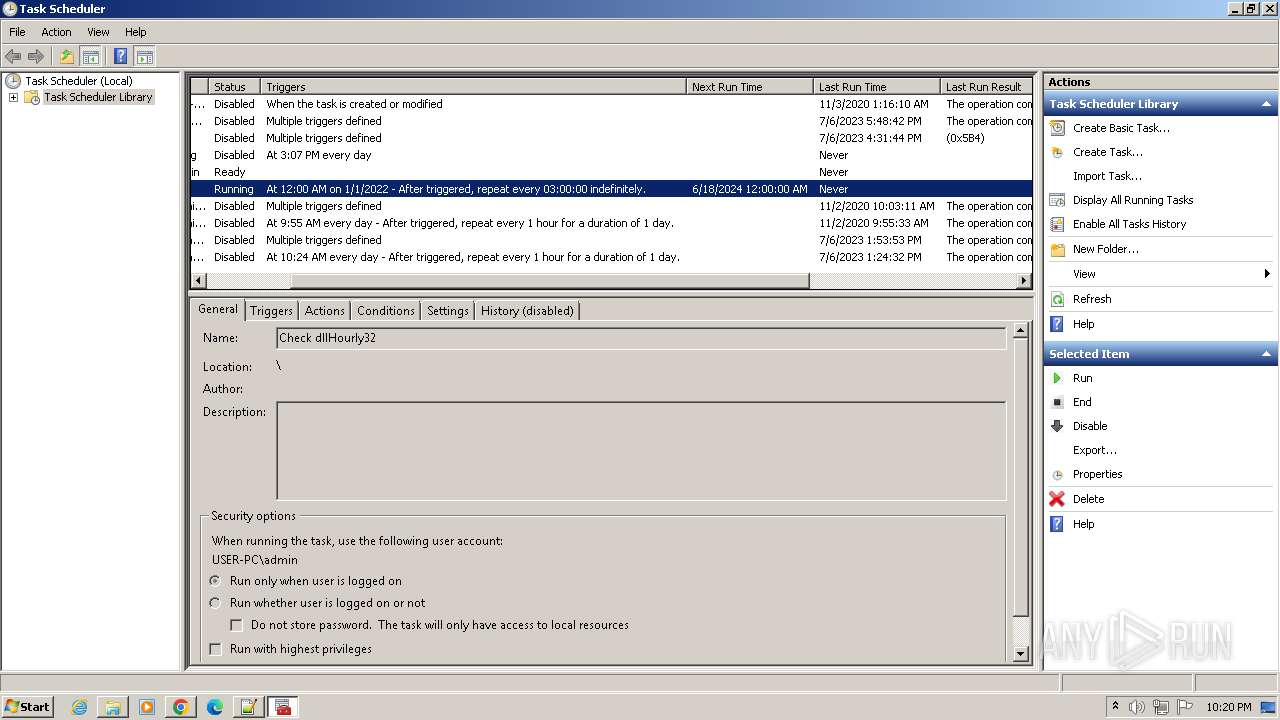Toggle the Show/Hide Console Tree toolbar icon

point(91,57)
